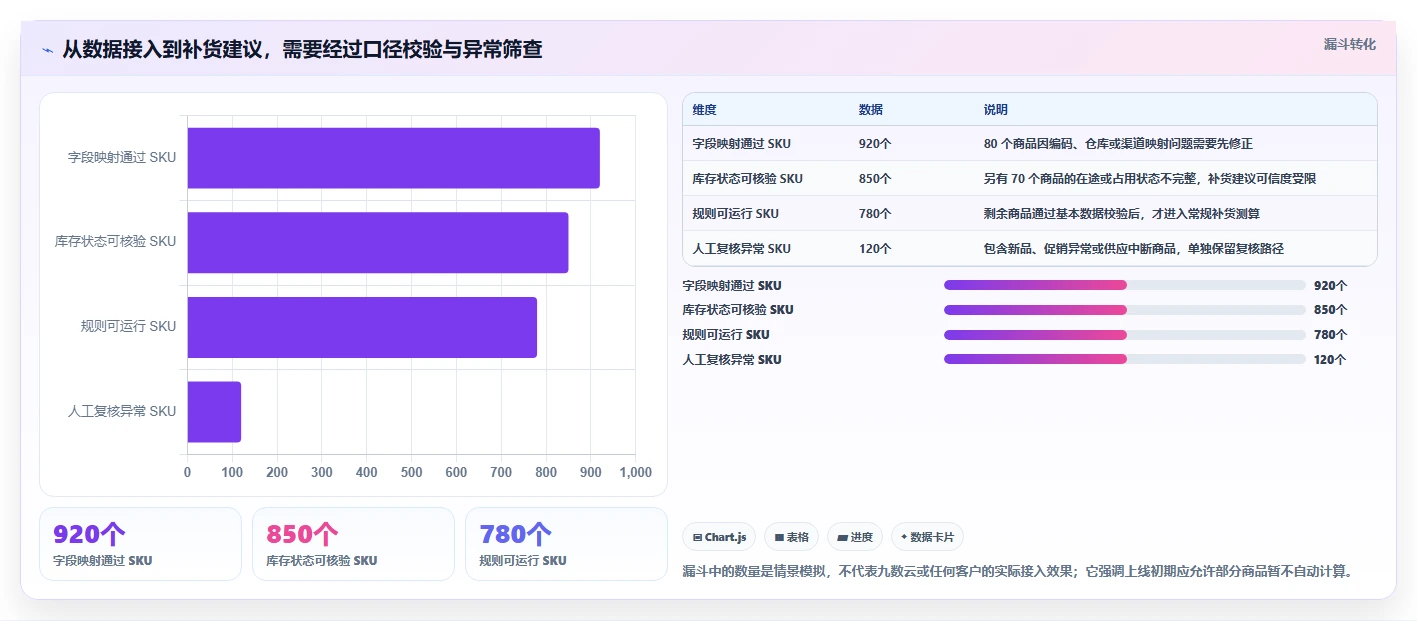Viewport: 1417px width, 621px height.
Task: Click the 字段映射通过 SKU progress bar
Action: coord(1125,285)
